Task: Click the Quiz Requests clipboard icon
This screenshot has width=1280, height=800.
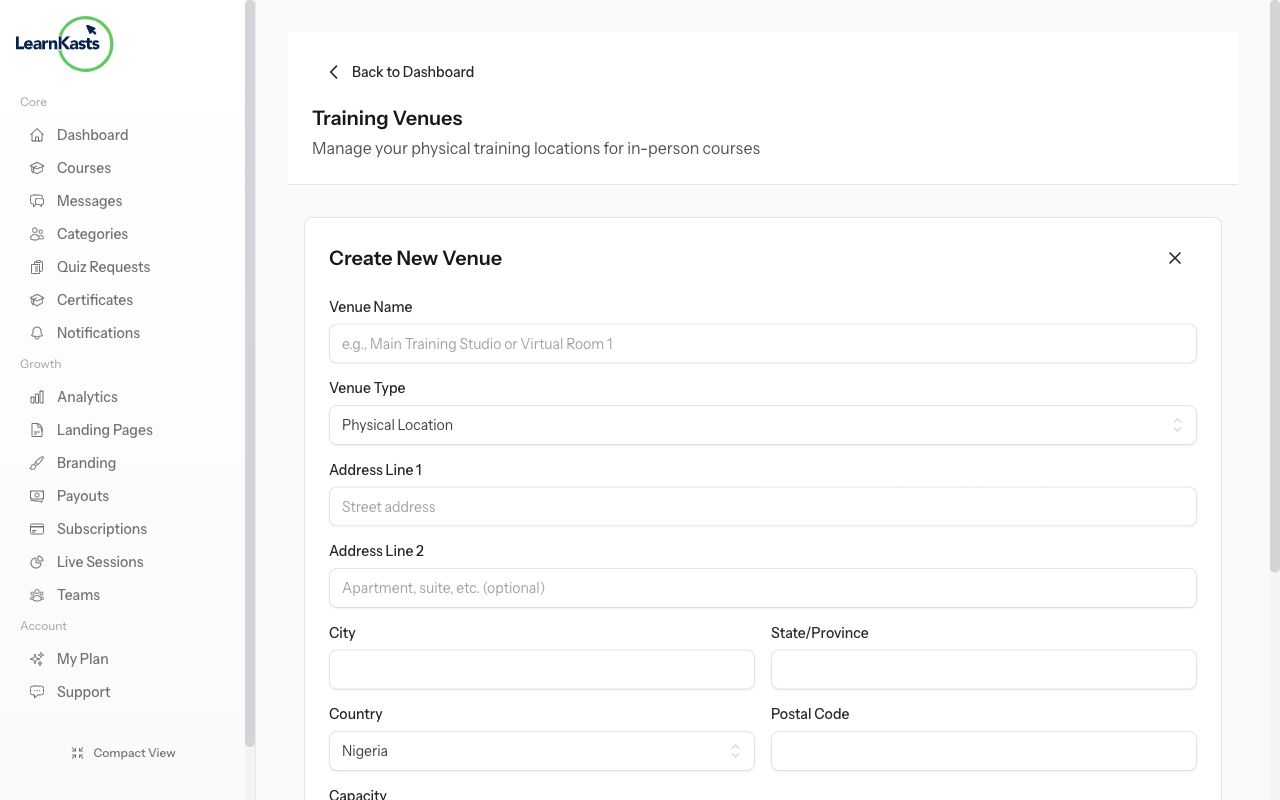Action: coord(37,266)
